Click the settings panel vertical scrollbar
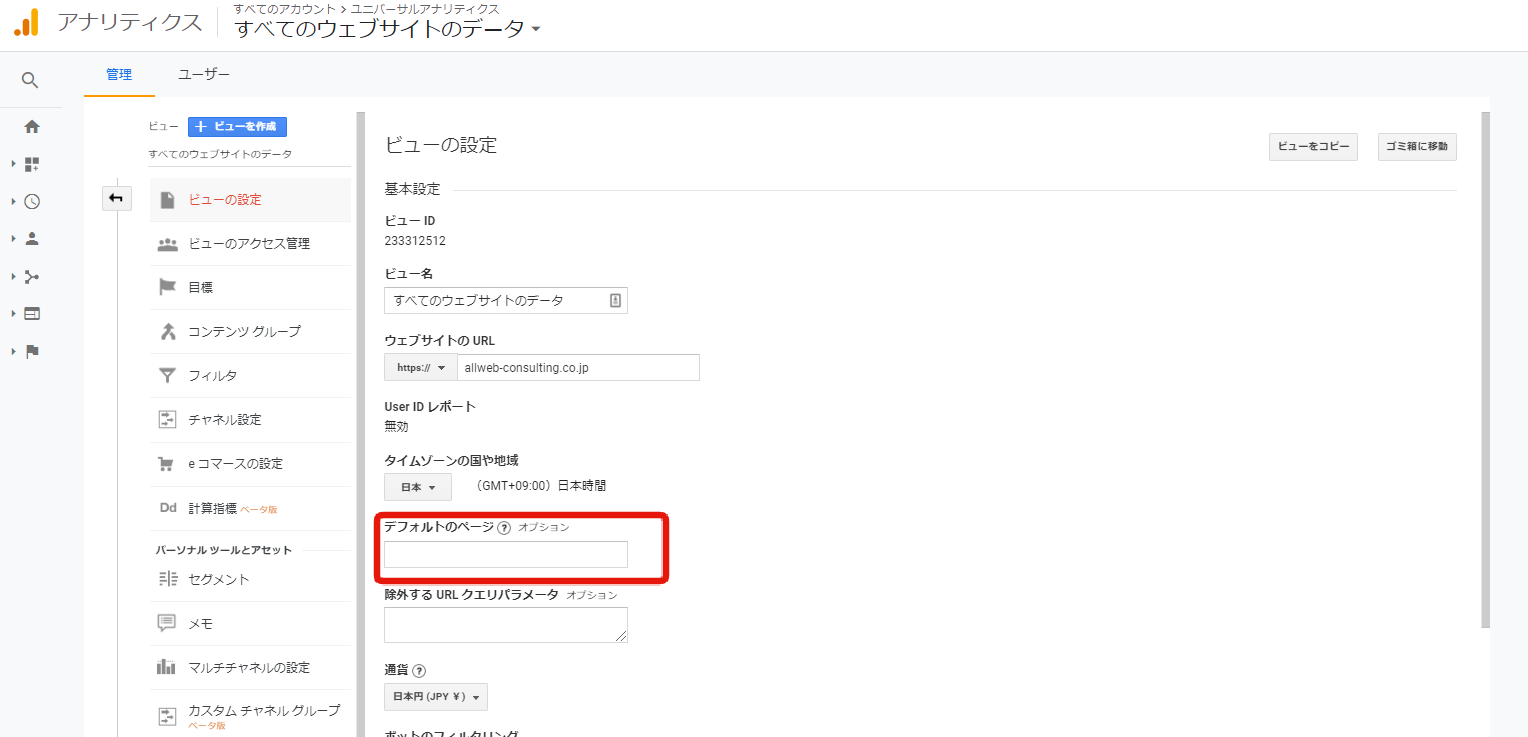Image resolution: width=1528 pixels, height=737 pixels. [x=1485, y=370]
